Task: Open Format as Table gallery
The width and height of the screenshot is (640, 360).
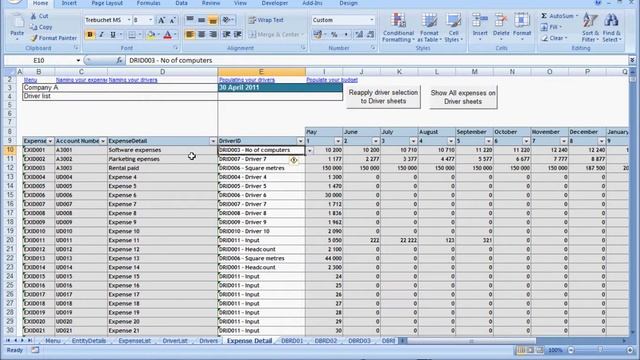Action: click(429, 27)
